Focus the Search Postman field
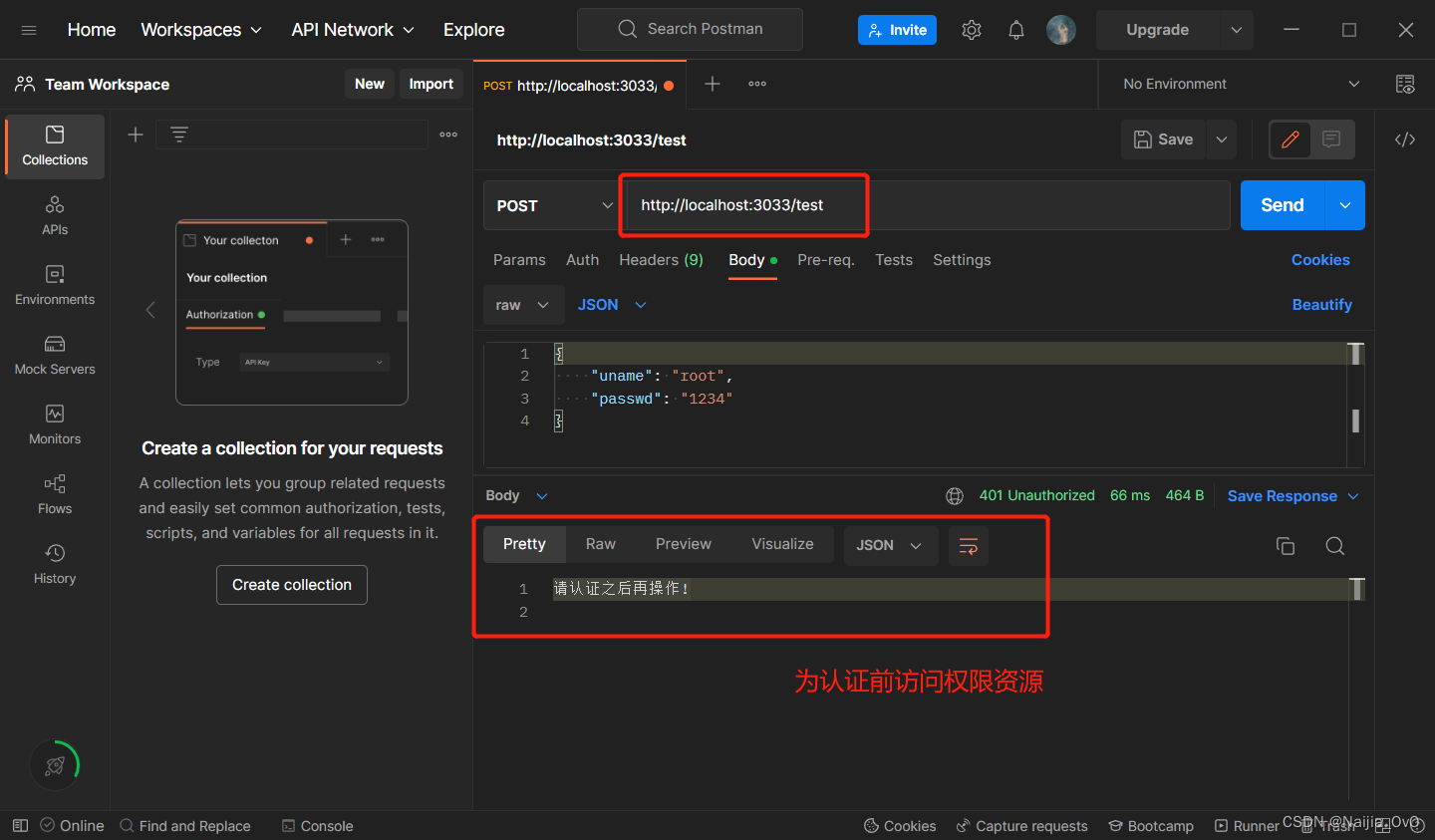1435x840 pixels. coord(690,29)
